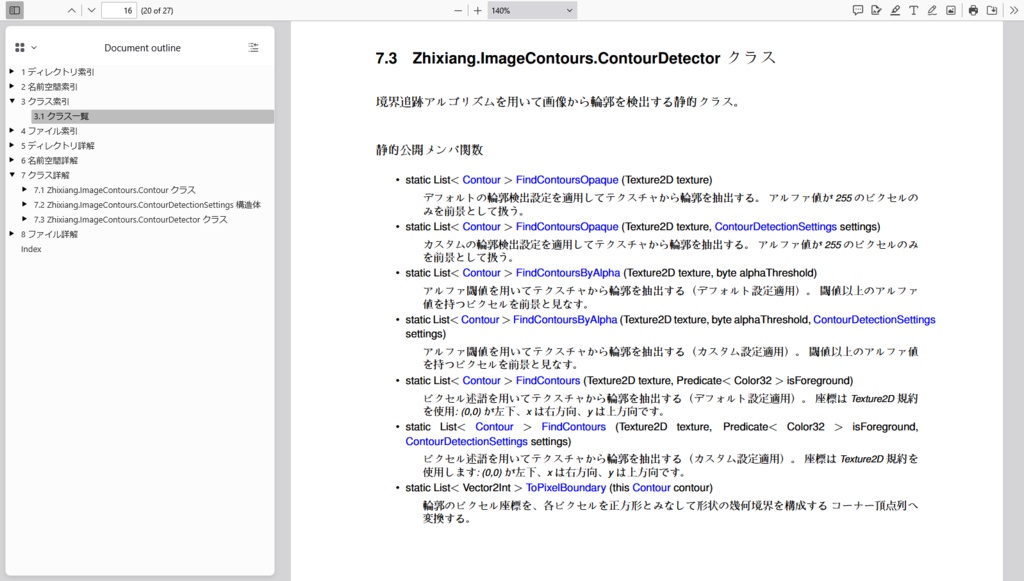Follow Contour link in 'this Contour contour'
This screenshot has height=581, width=1024.
(x=651, y=488)
